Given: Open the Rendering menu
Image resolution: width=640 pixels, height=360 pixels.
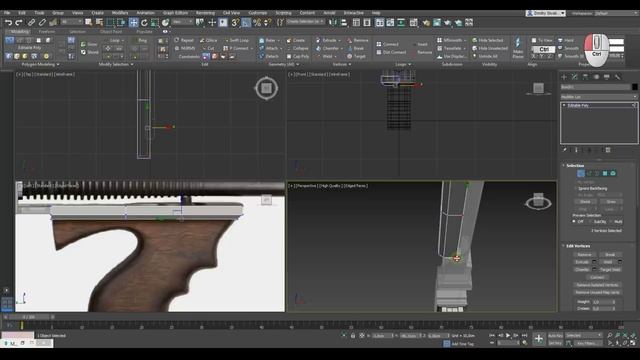Looking at the screenshot, I should point(205,13).
